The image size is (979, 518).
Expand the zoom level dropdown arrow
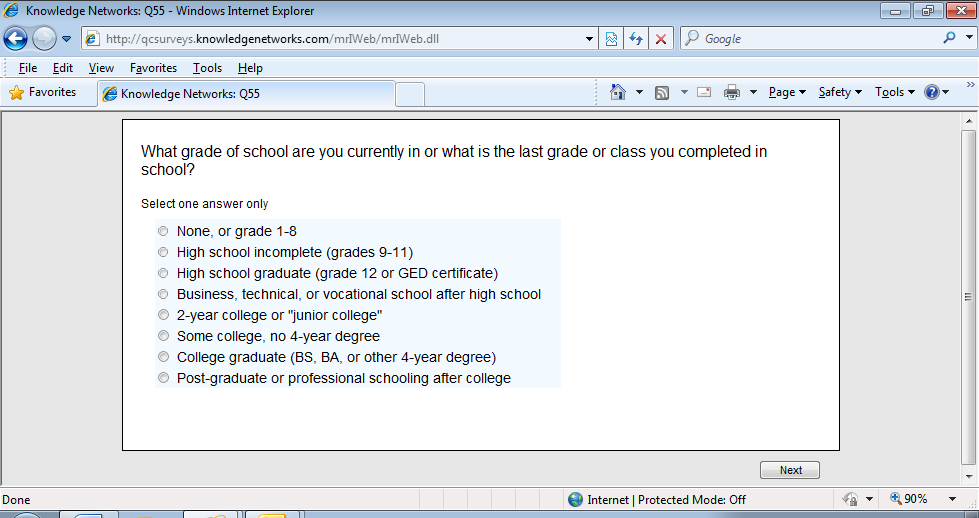(952, 499)
